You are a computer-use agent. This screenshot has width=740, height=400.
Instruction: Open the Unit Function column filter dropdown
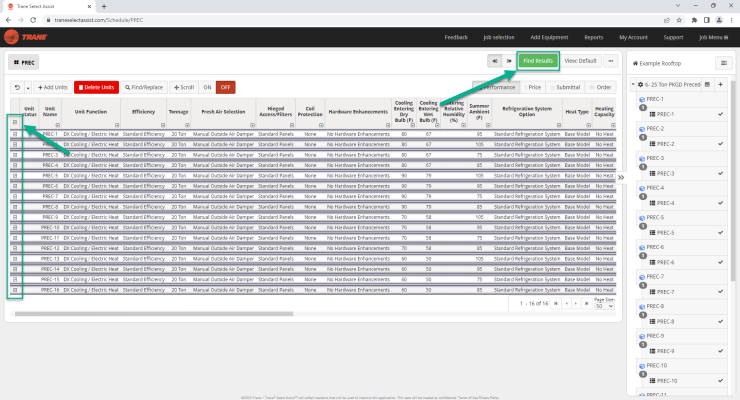(x=117, y=125)
